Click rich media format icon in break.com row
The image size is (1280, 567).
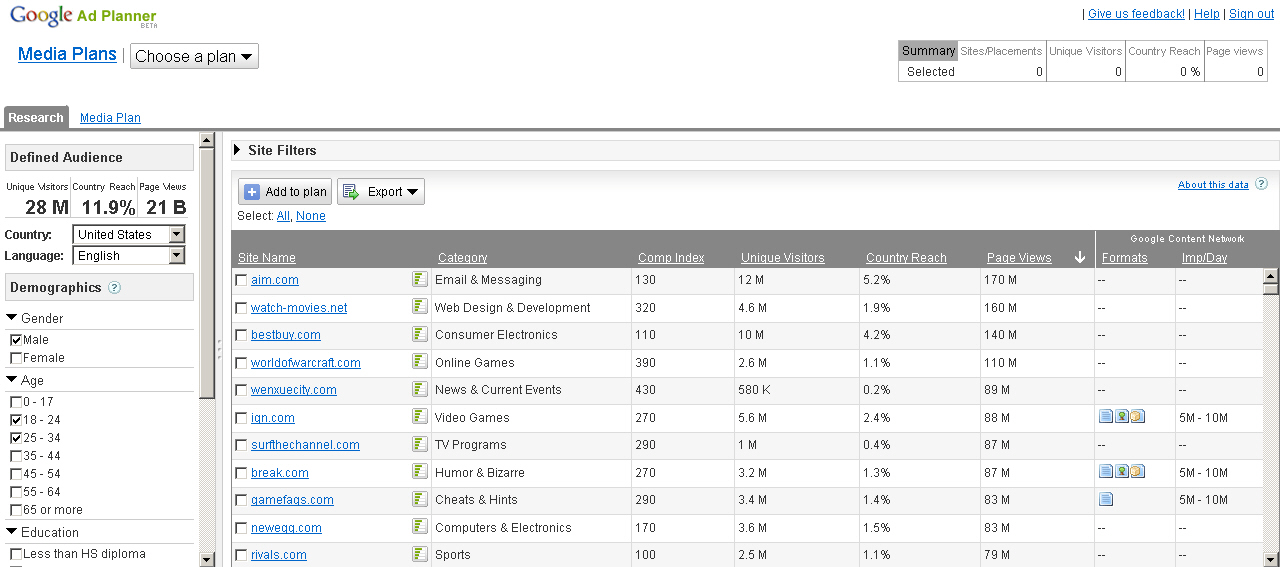[1137, 472]
